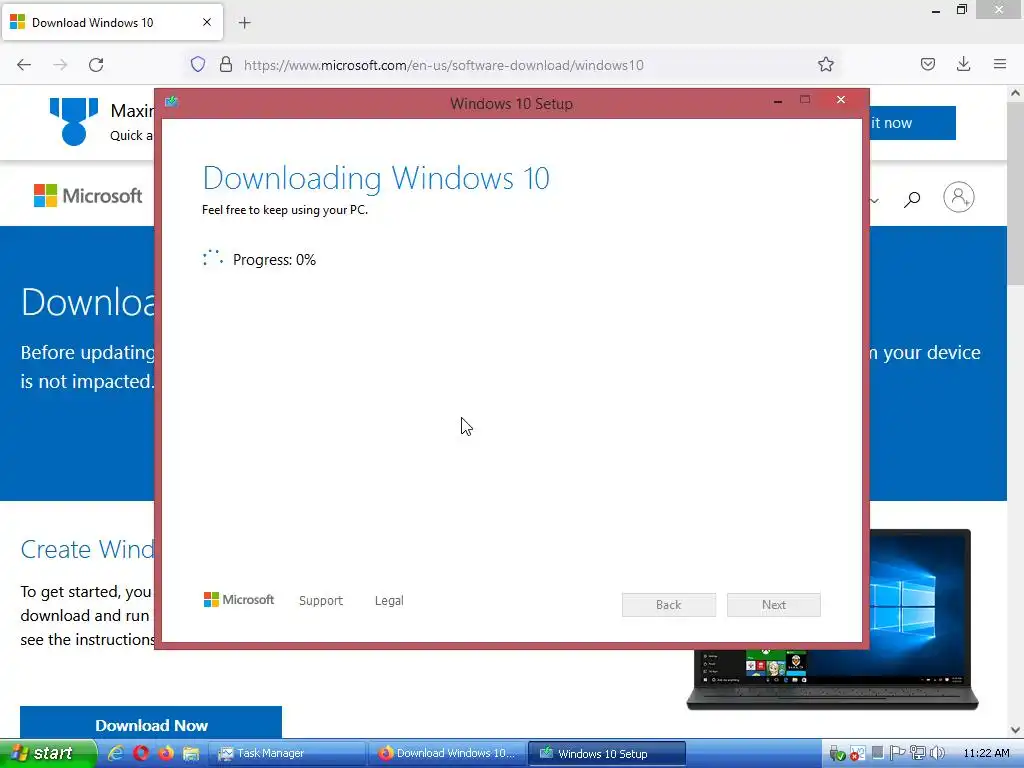Screen dimensions: 1024x768
Task: Open Firefox hamburger application menu
Action: pos(999,64)
